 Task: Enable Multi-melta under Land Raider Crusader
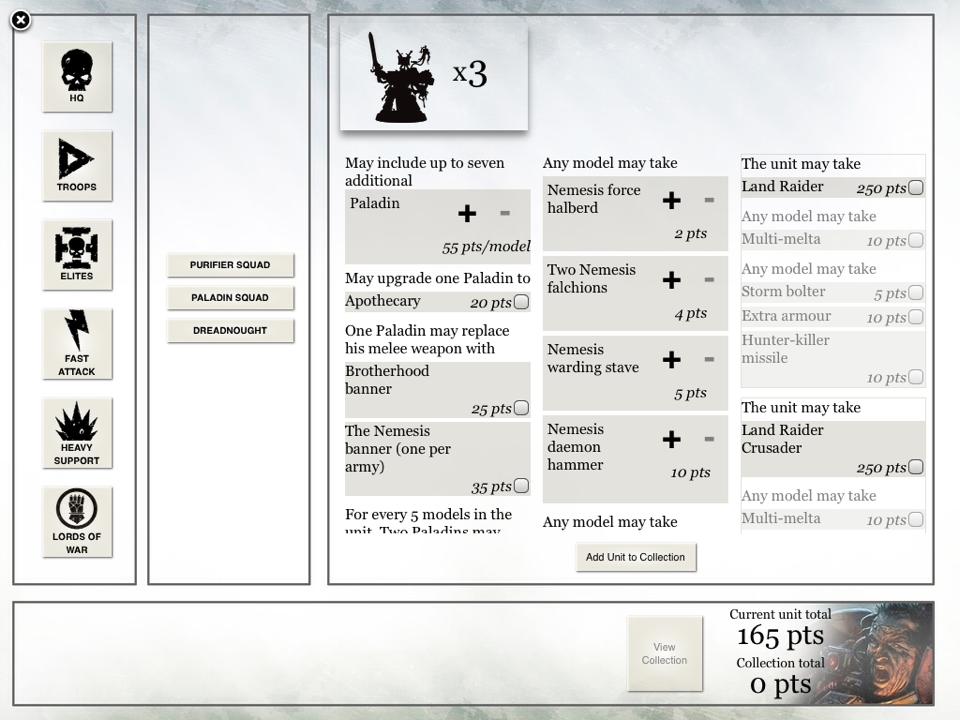coord(915,519)
